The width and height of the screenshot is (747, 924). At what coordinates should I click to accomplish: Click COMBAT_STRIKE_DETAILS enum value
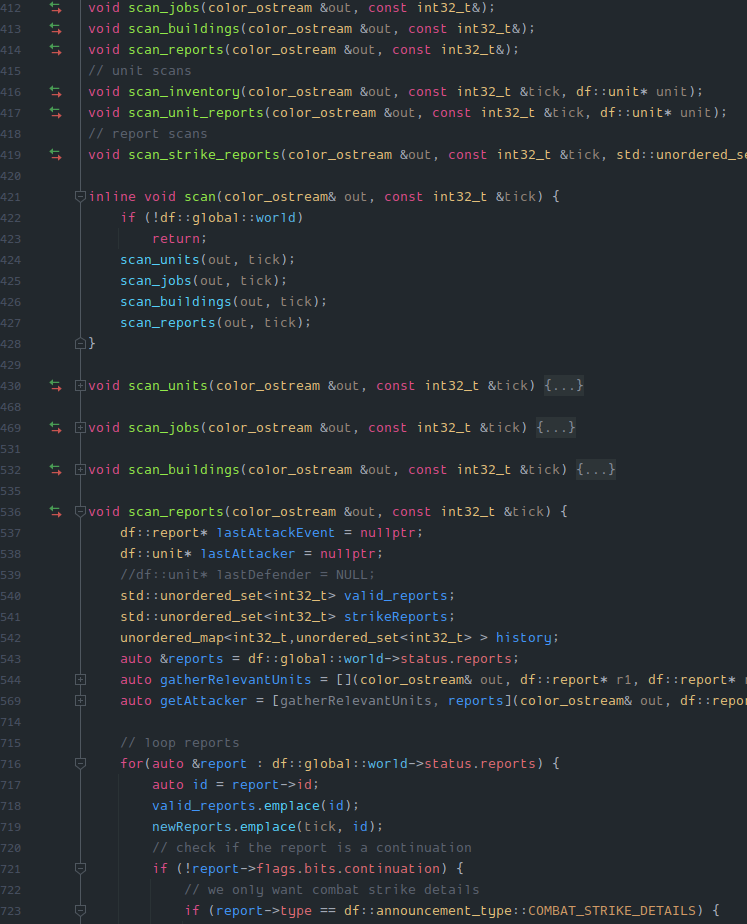[612, 910]
